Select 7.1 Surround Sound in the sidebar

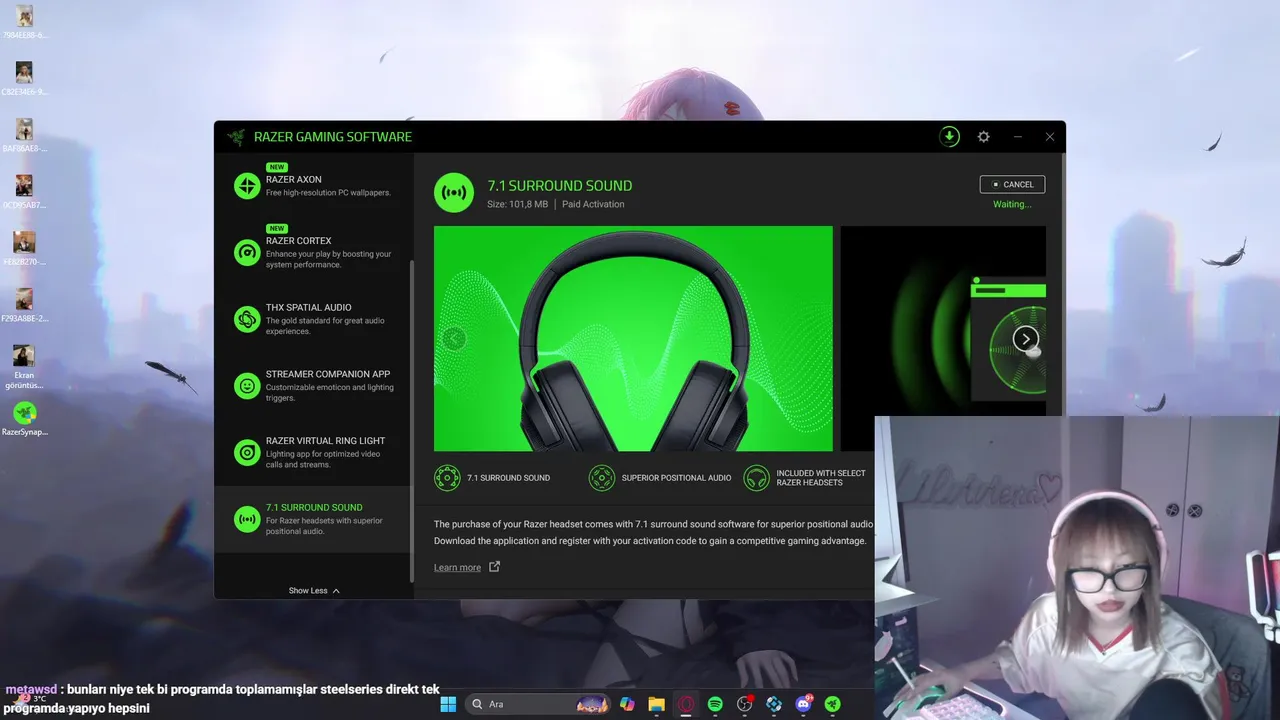(313, 519)
